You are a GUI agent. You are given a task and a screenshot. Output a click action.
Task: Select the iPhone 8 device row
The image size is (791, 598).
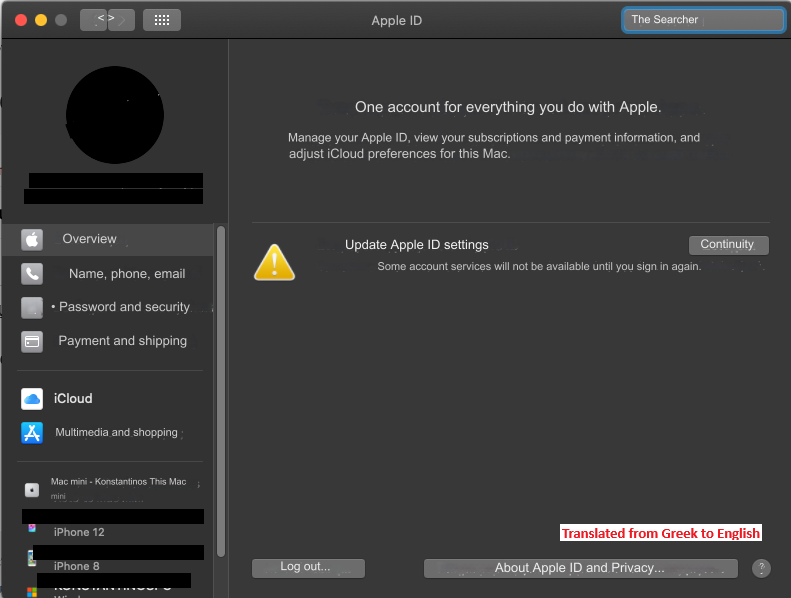108,561
